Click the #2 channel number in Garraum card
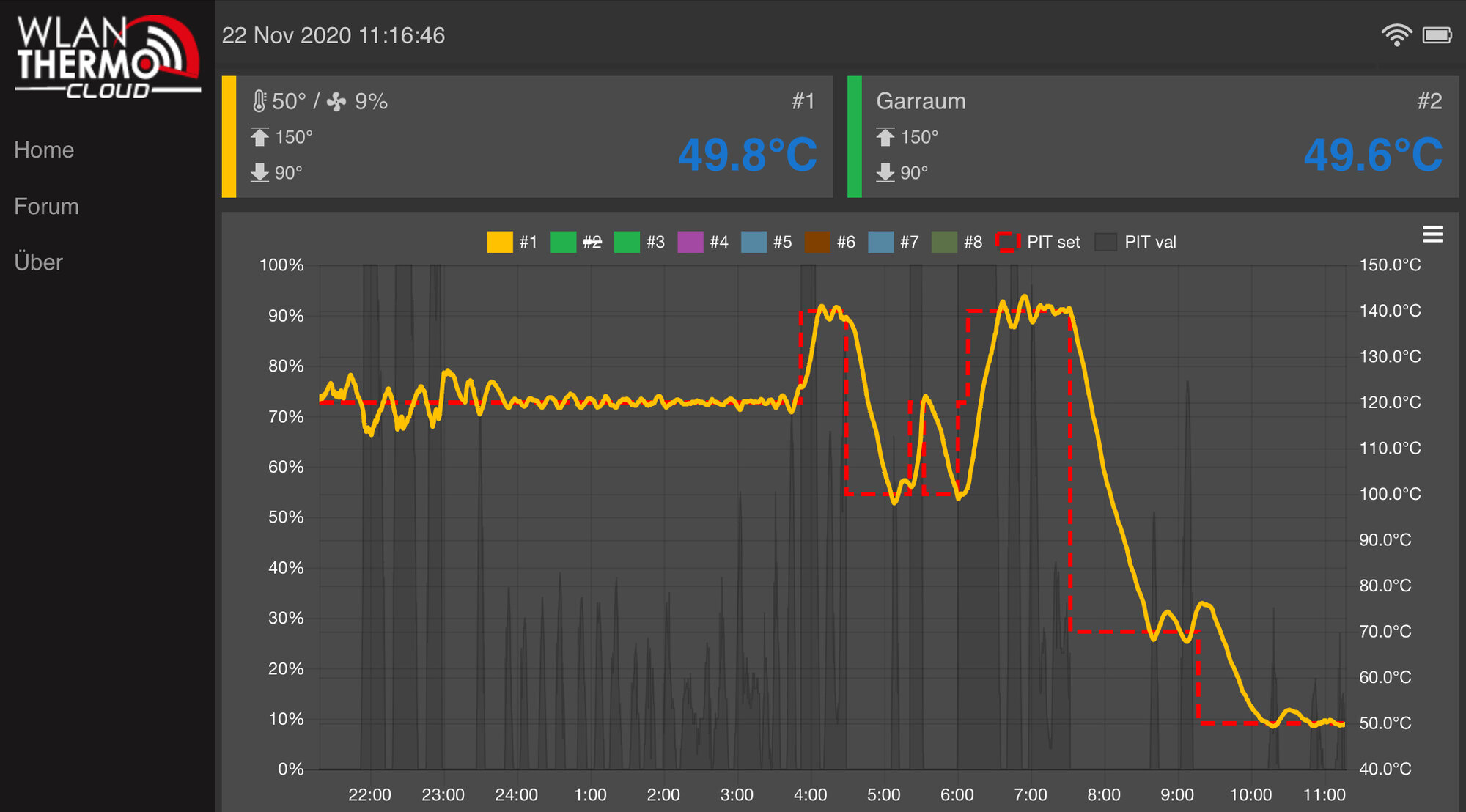This screenshot has width=1466, height=812. (x=1429, y=101)
